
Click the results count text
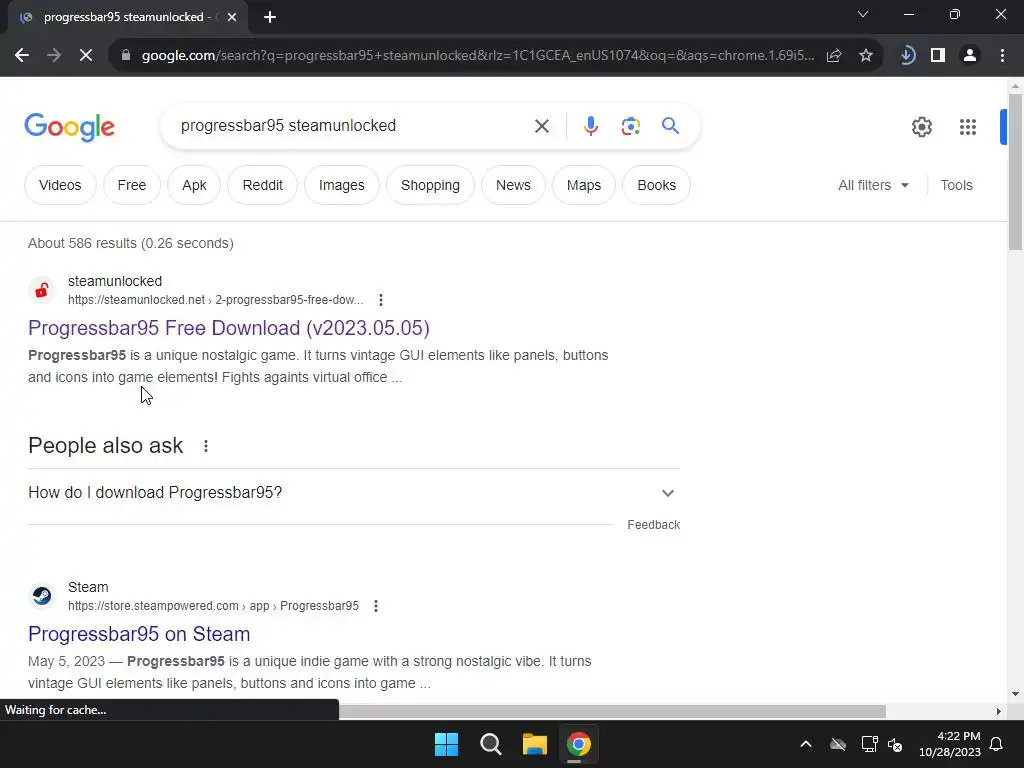(x=131, y=244)
